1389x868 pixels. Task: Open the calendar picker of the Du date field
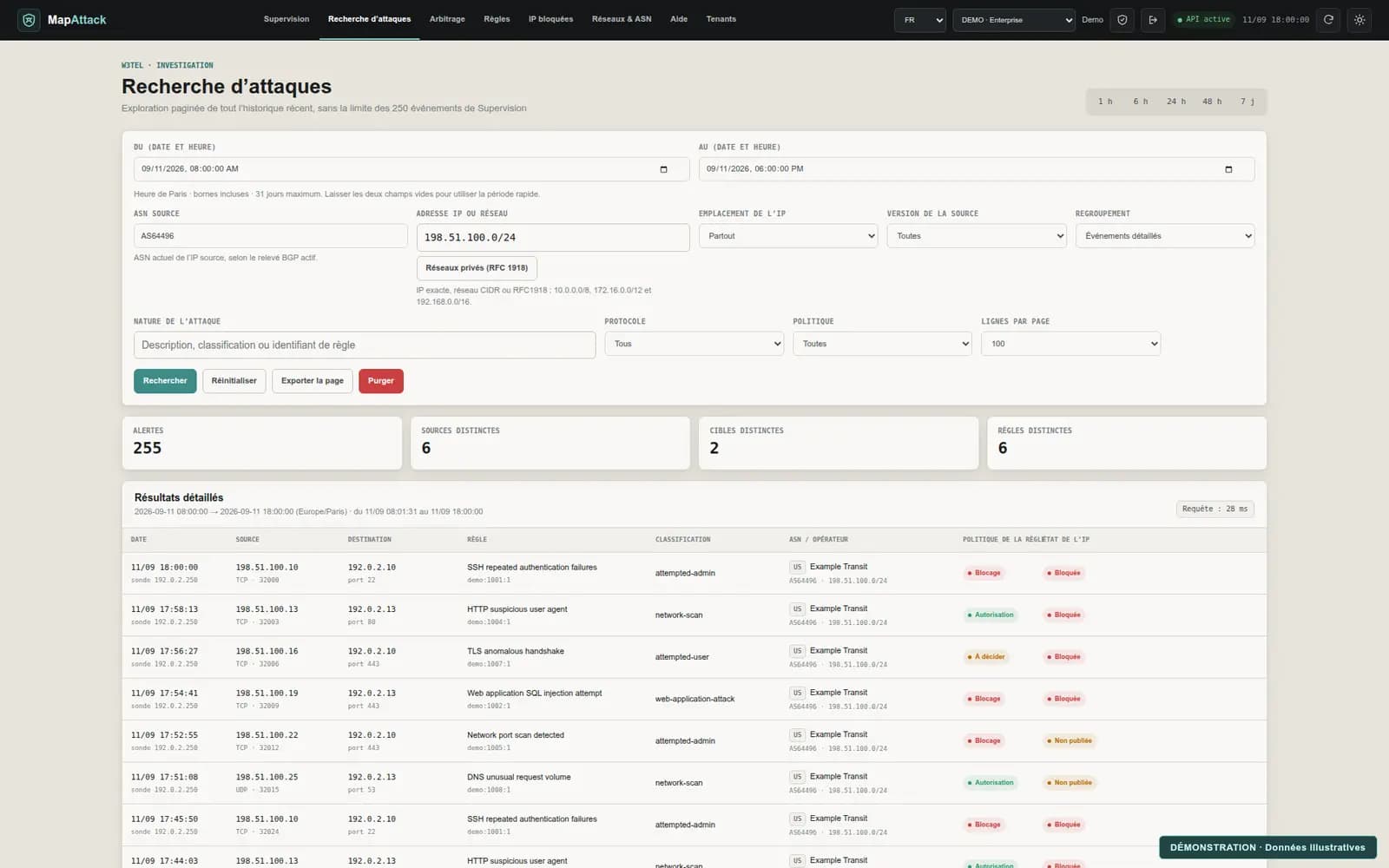pyautogui.click(x=663, y=169)
